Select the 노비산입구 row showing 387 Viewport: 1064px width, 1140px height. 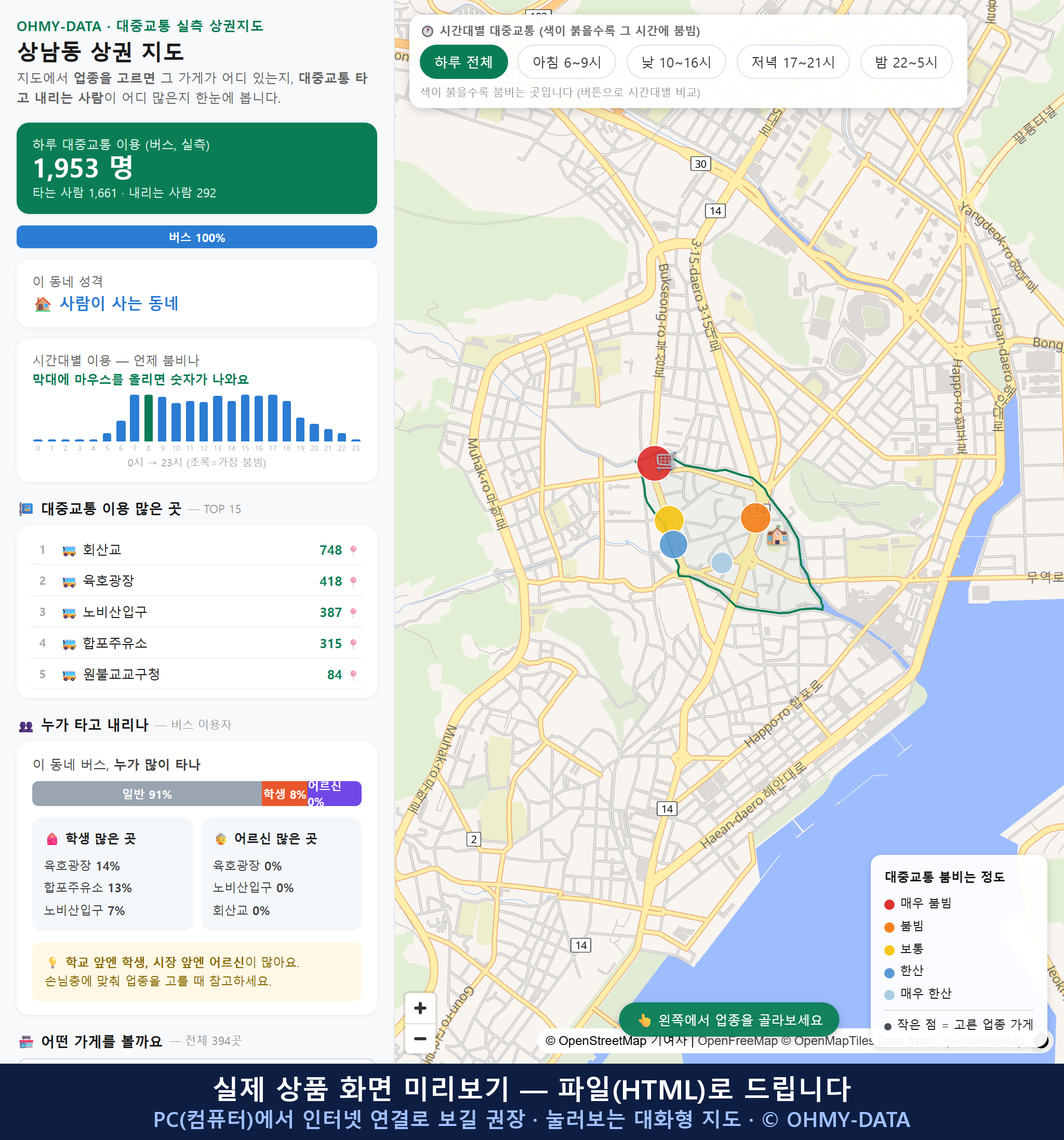point(197,612)
